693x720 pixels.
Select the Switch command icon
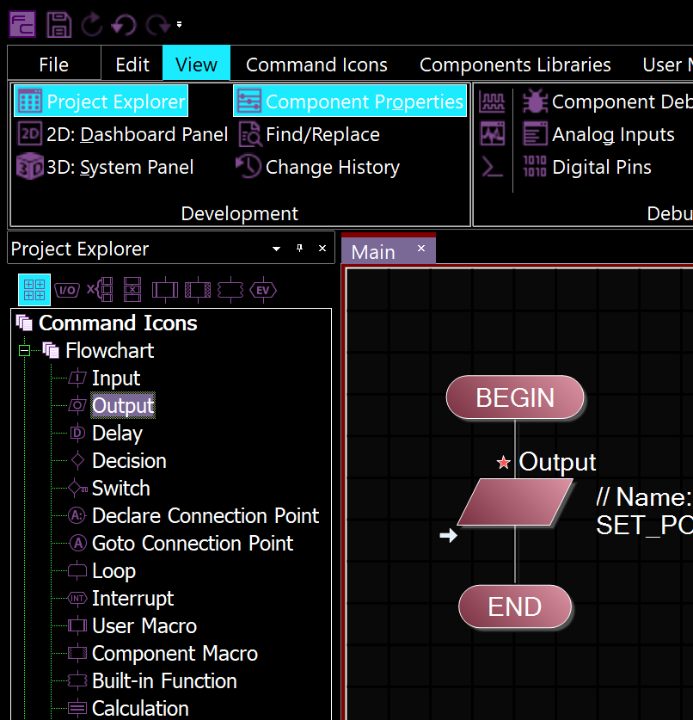121,488
